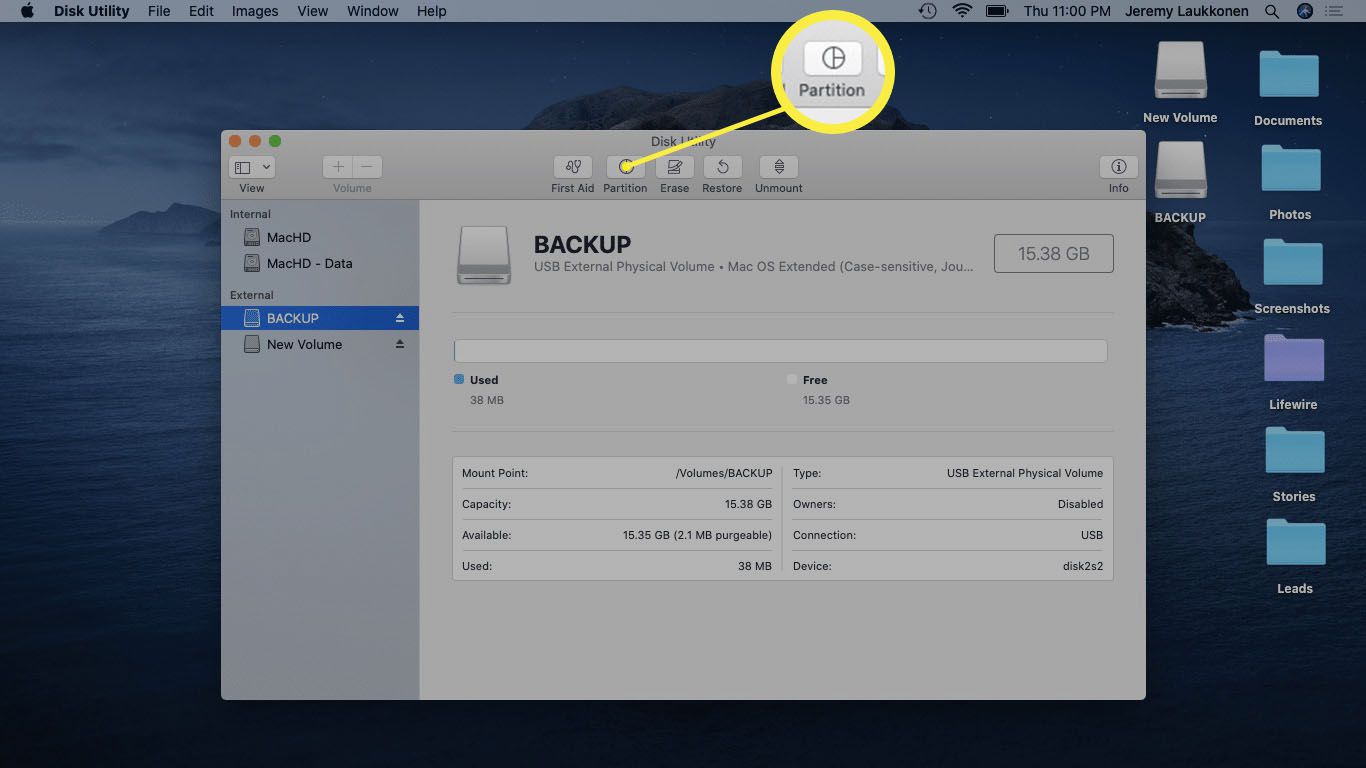Open Siri from menu bar

pos(1304,11)
